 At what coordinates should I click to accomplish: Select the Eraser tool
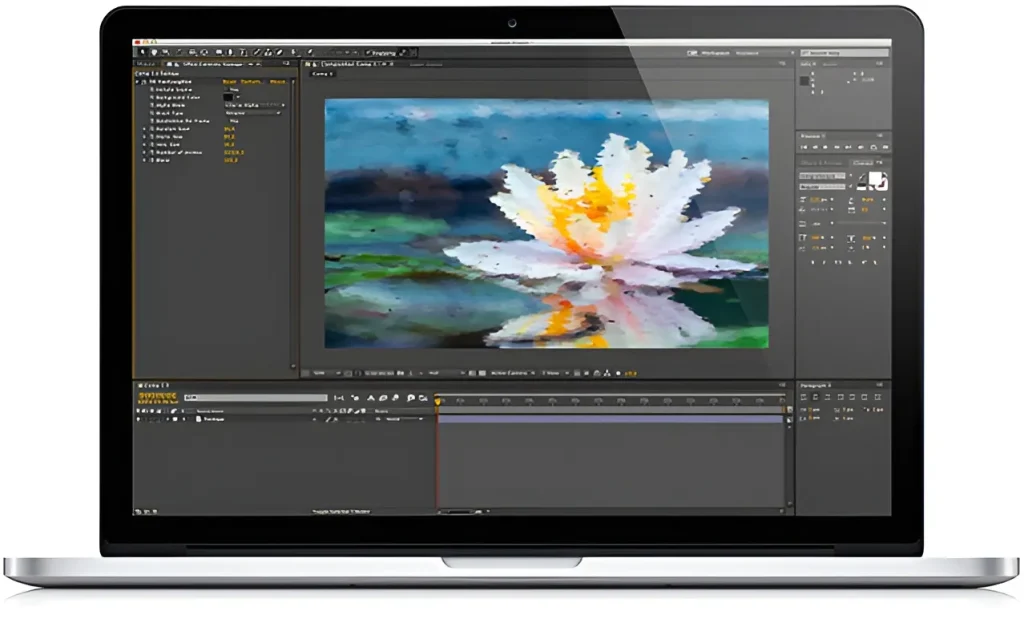[279, 52]
